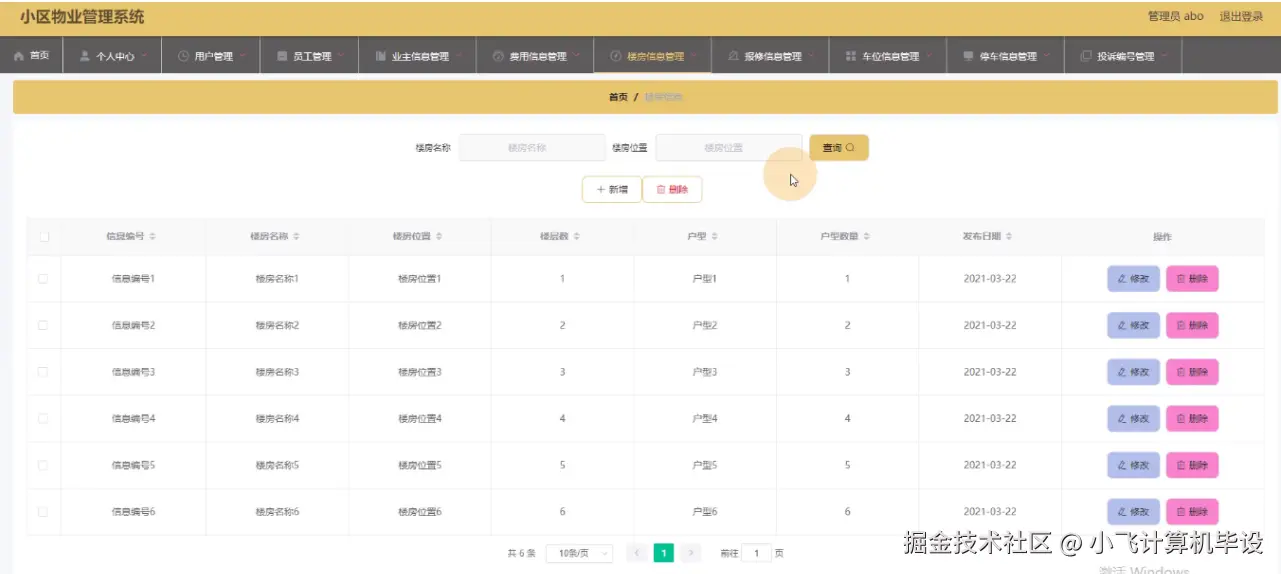Select page 1 in pagination
Viewport: 1281px width, 574px height.
(664, 553)
